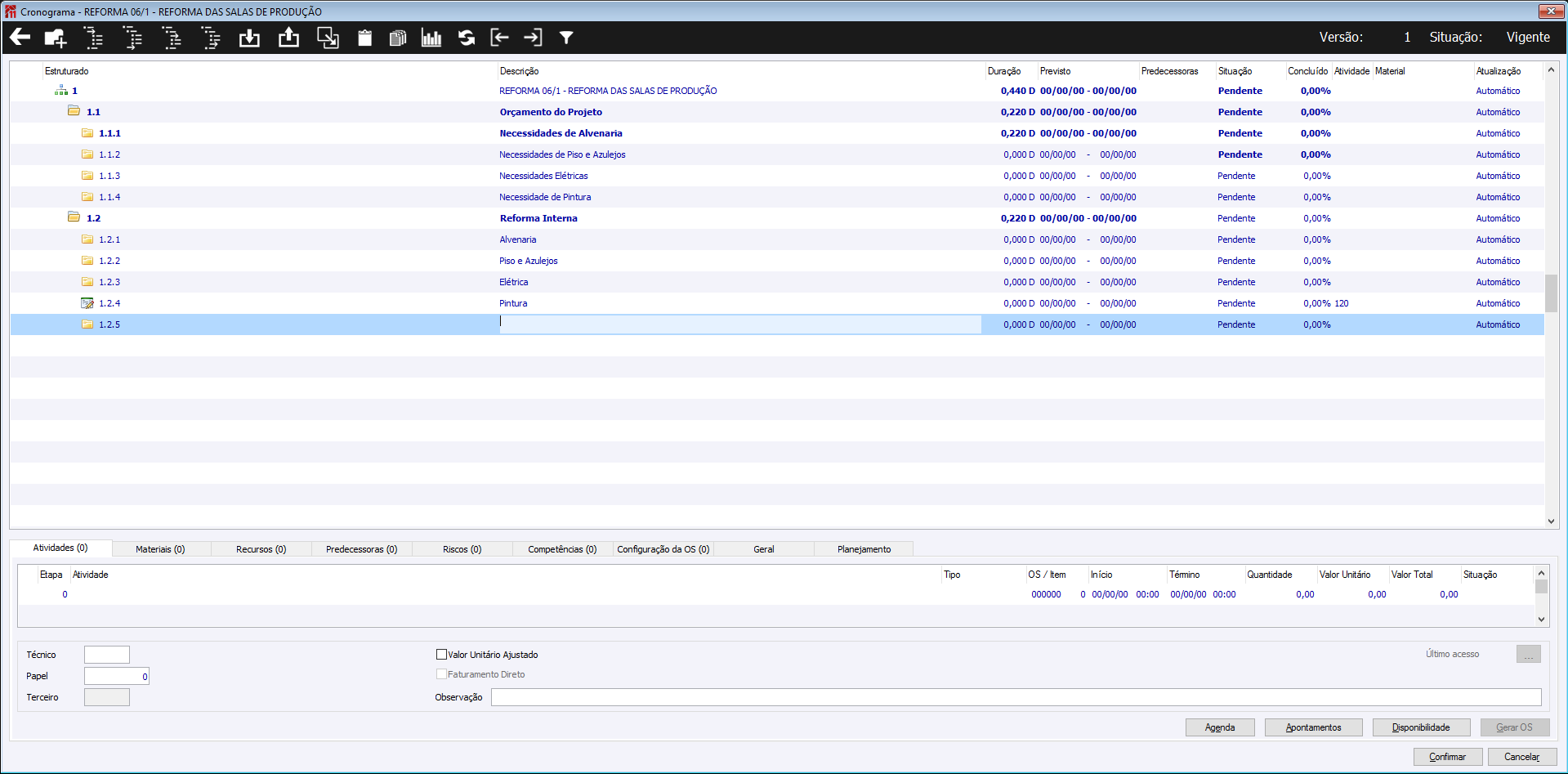
Task: Select the Atividades (0) tab
Action: [60, 548]
